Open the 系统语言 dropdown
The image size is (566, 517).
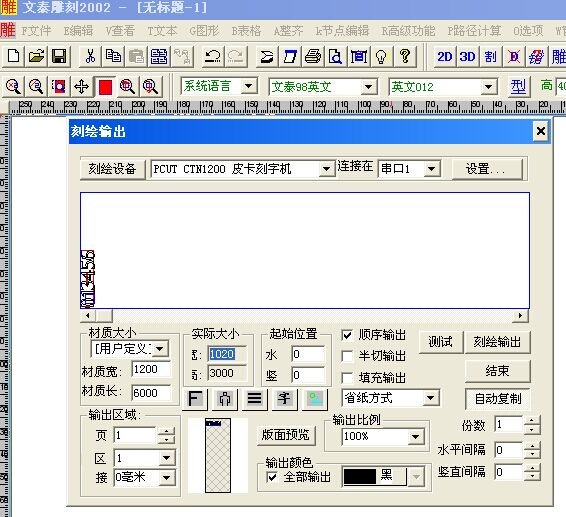[249, 86]
